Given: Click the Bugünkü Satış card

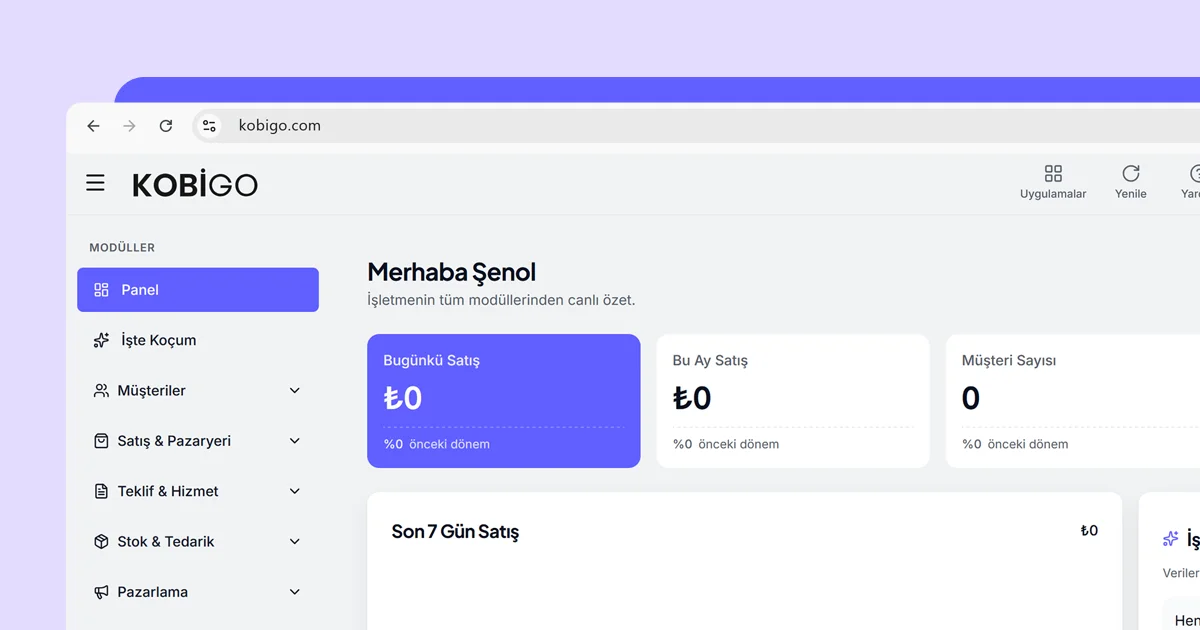Looking at the screenshot, I should [x=504, y=401].
